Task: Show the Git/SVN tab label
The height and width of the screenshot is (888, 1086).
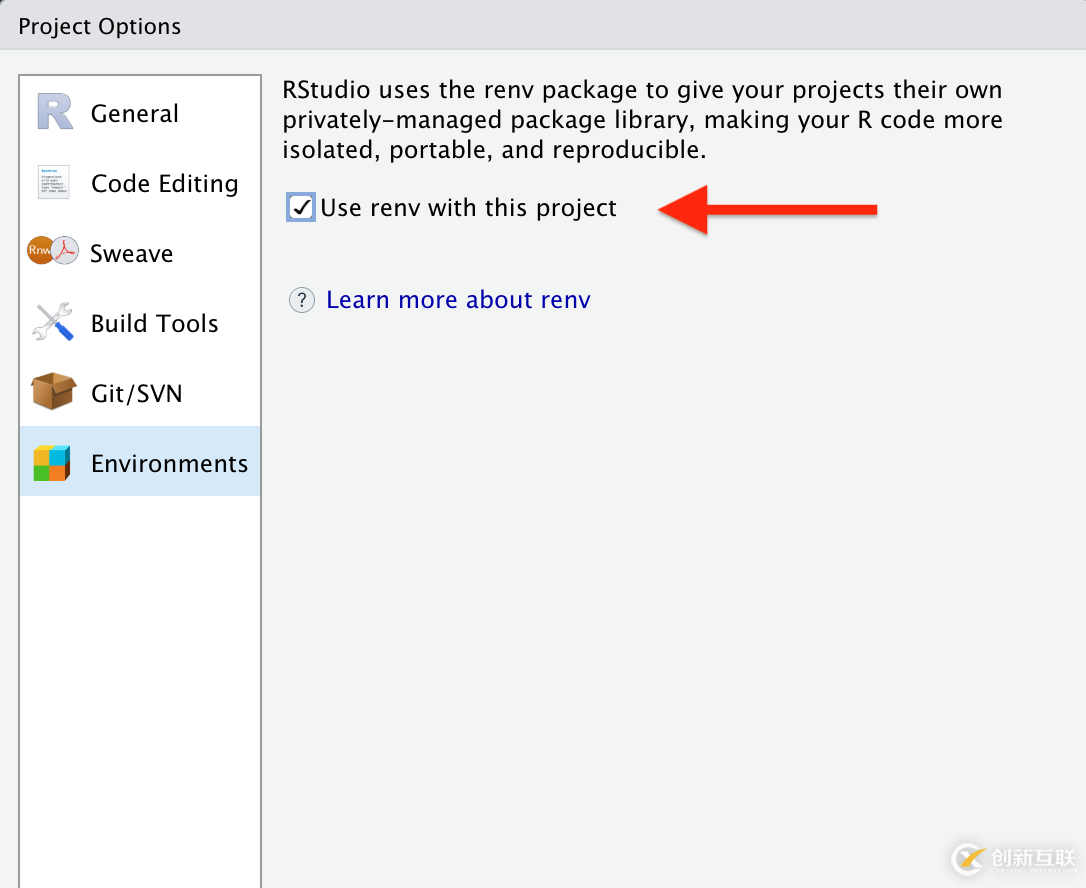Action: [x=137, y=394]
